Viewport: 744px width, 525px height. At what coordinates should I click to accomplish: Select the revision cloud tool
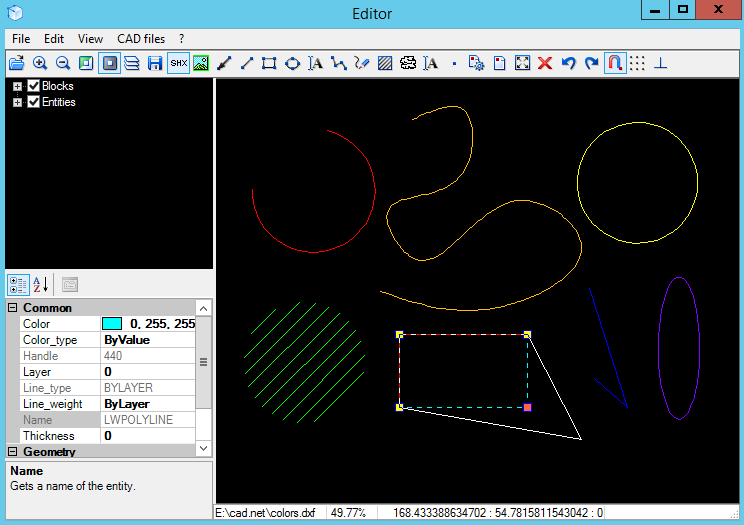pyautogui.click(x=408, y=63)
